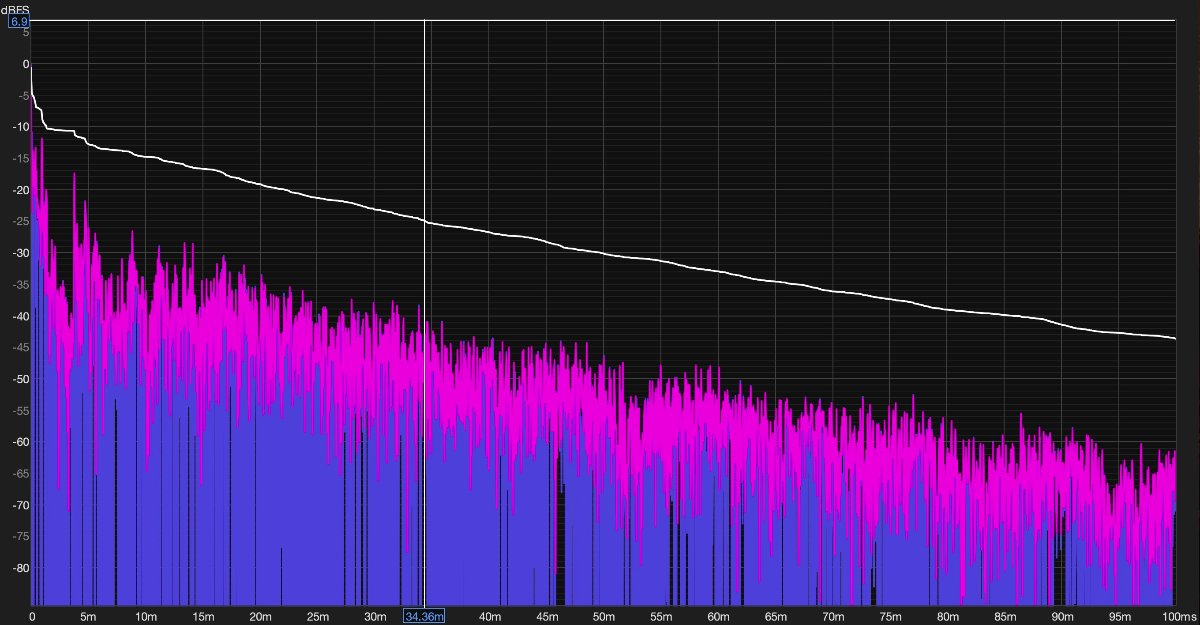Click the 34.36m time cursor label
The image size is (1200, 625).
coord(424,615)
